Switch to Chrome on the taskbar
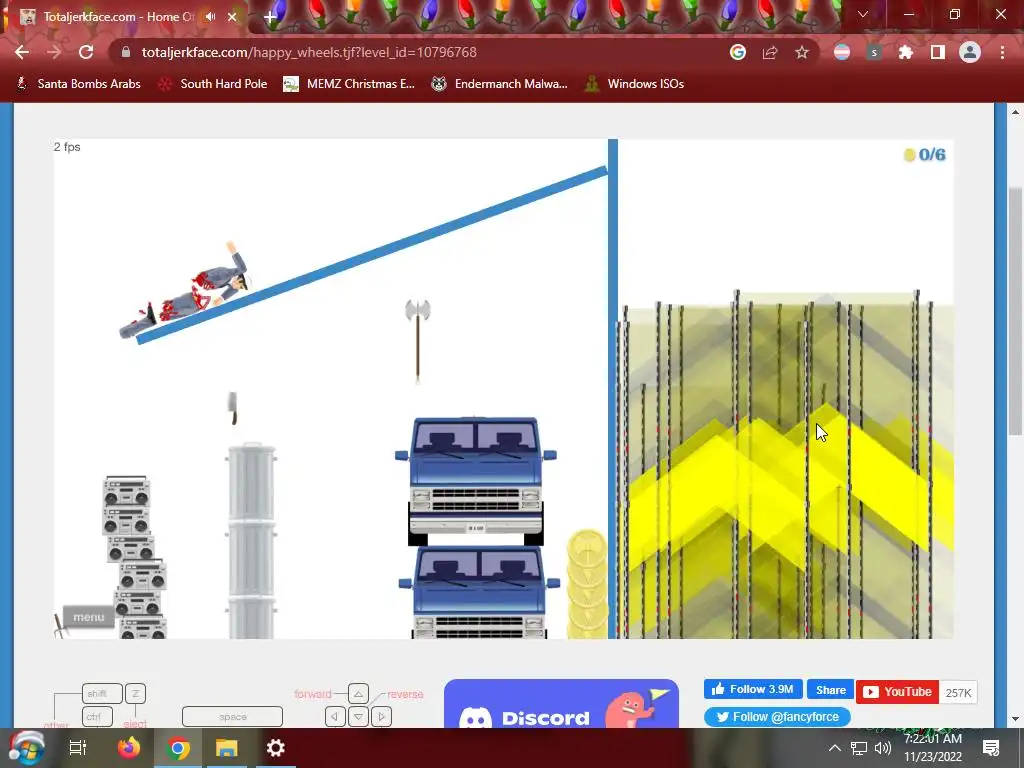This screenshot has width=1024, height=768. (x=178, y=748)
